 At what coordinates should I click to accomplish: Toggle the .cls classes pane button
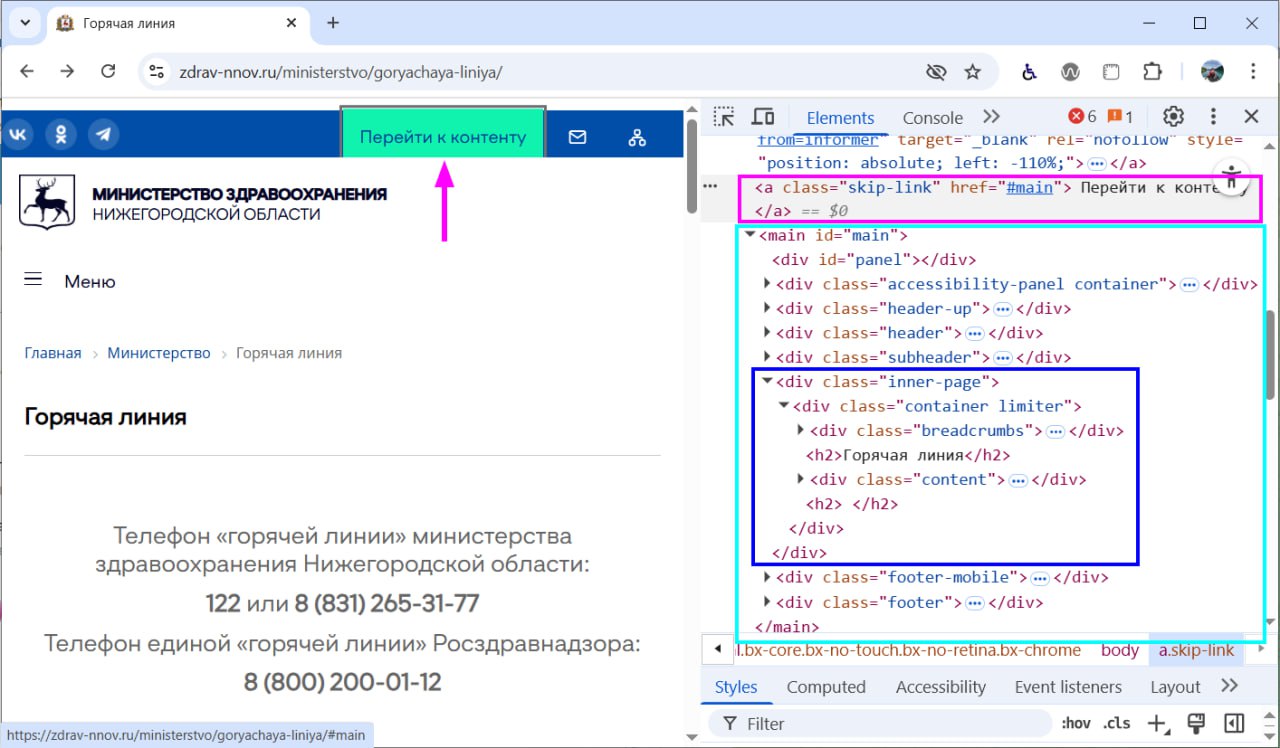[x=1116, y=724]
